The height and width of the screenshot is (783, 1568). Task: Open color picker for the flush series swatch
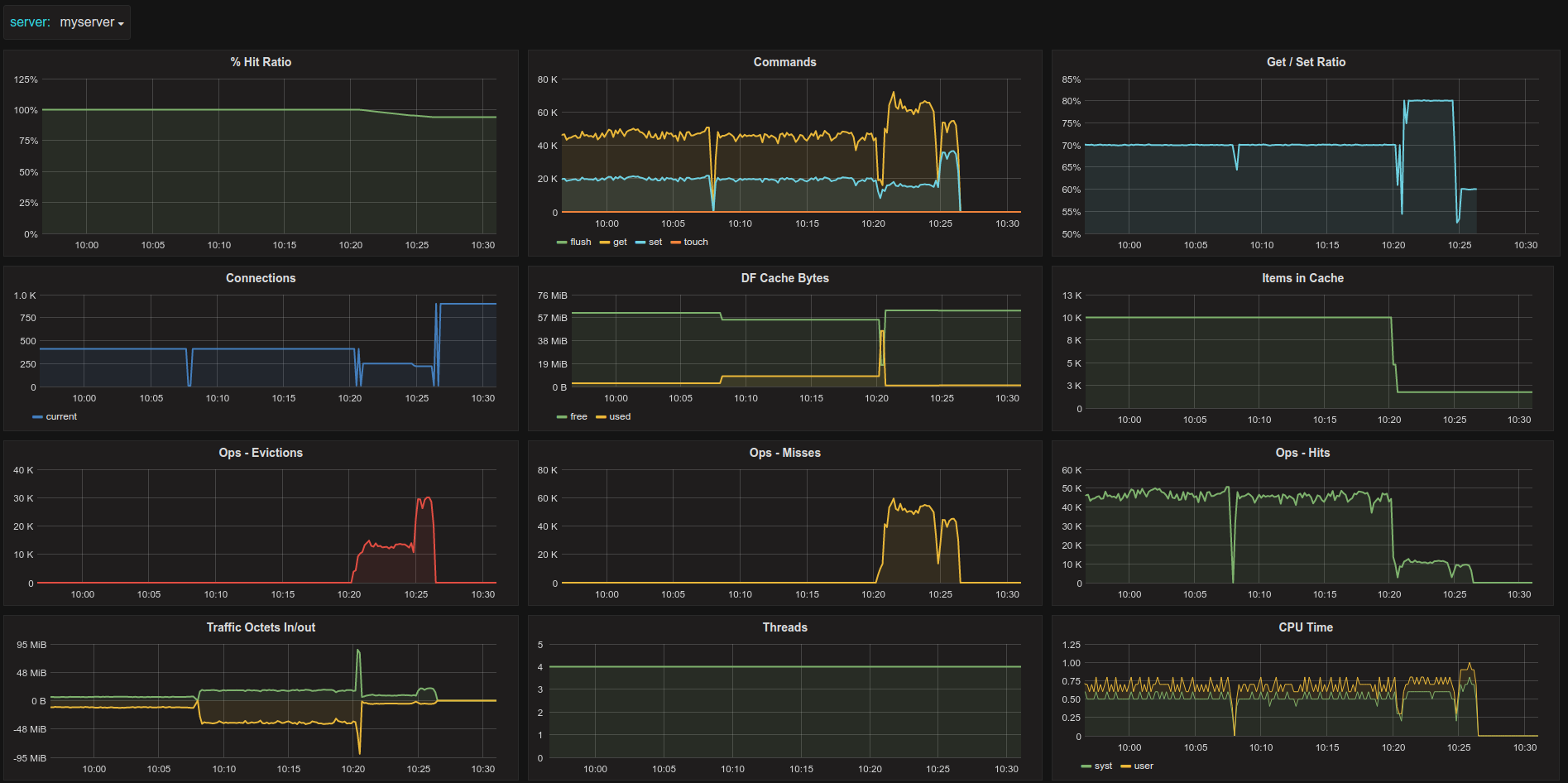pyautogui.click(x=562, y=243)
